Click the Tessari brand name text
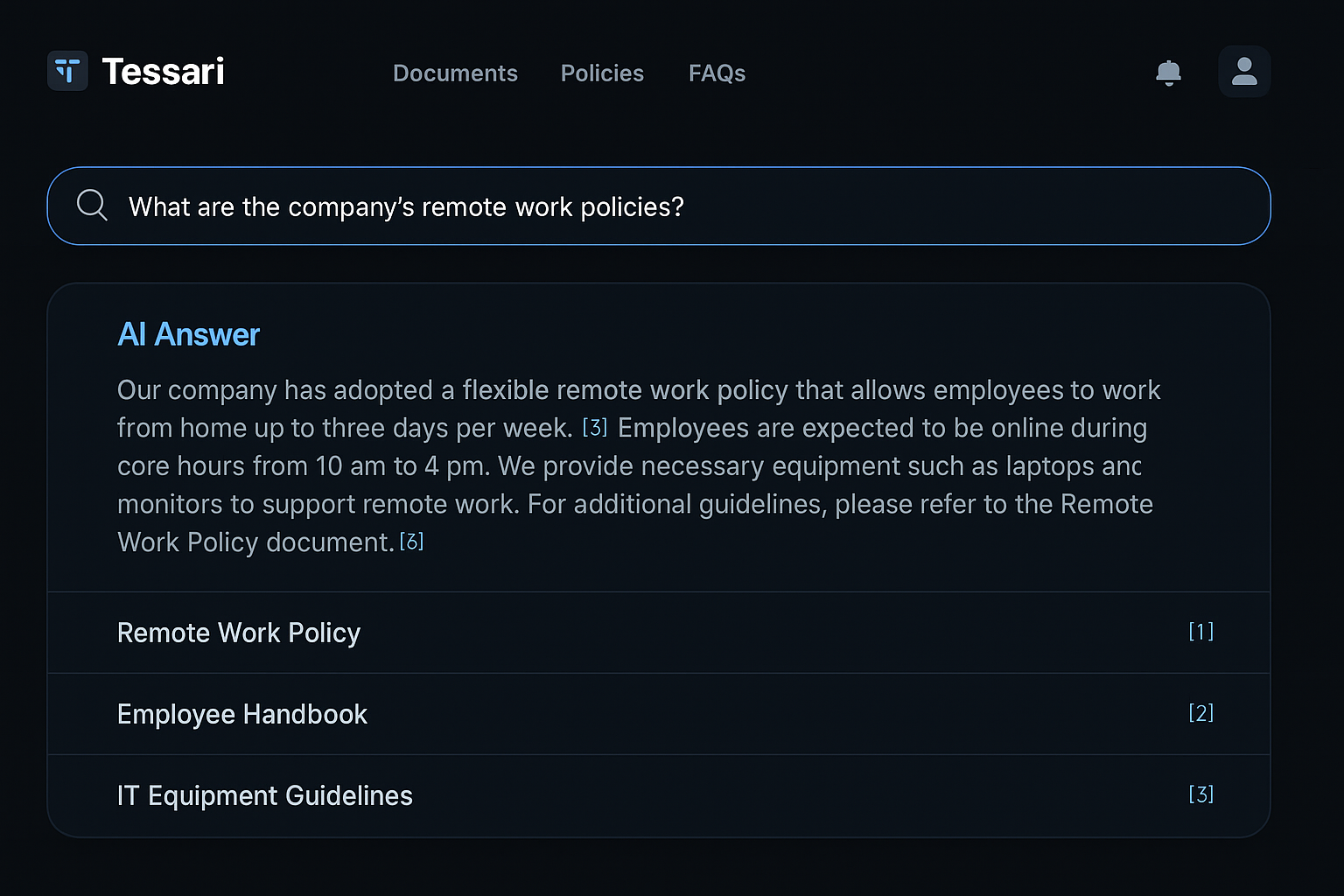Image resolution: width=1344 pixels, height=896 pixels. pyautogui.click(x=163, y=72)
